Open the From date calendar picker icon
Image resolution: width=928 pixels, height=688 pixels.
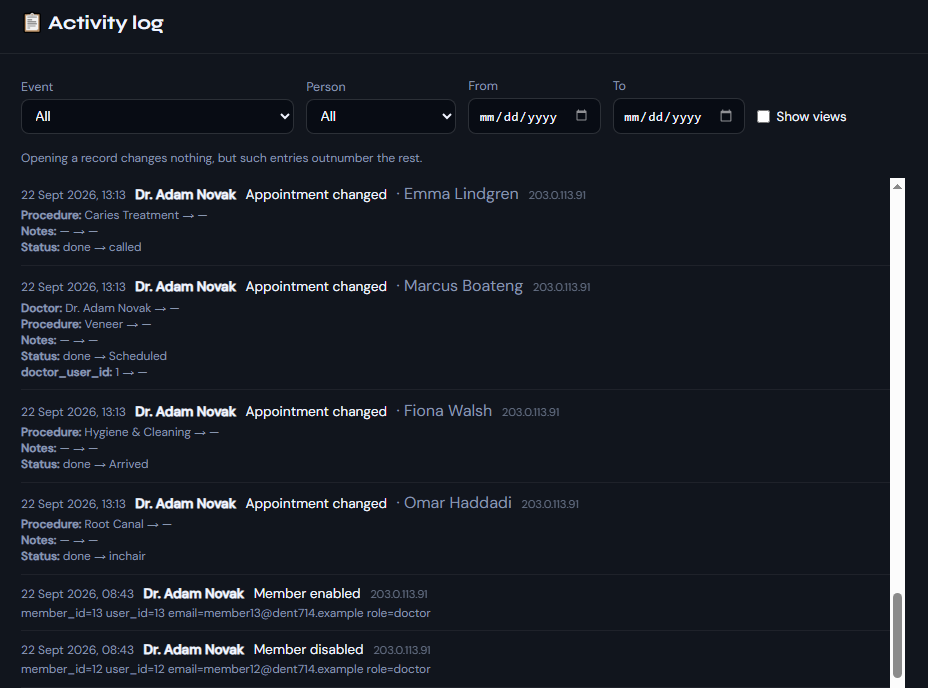coord(581,115)
